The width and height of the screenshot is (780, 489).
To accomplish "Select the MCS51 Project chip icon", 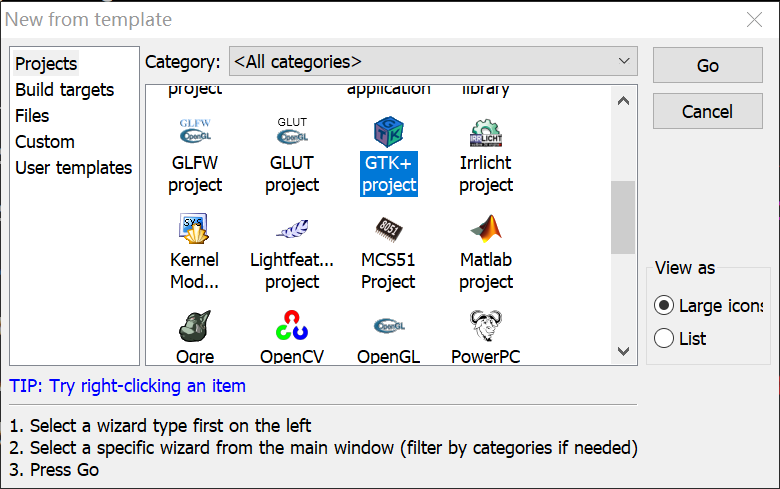I will [389, 229].
